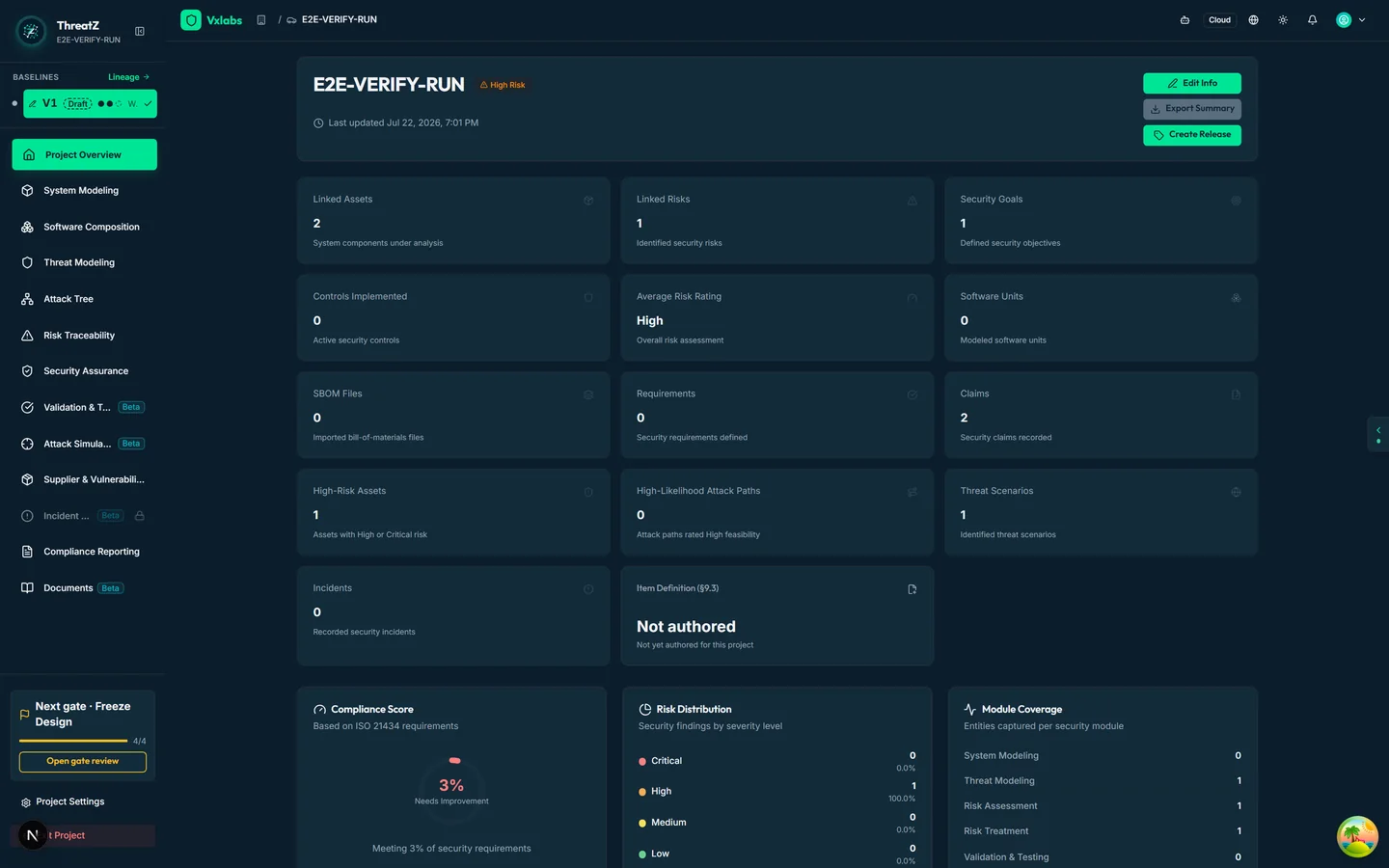Click the System Modeling cube icon
The image size is (1389, 868).
(x=27, y=191)
